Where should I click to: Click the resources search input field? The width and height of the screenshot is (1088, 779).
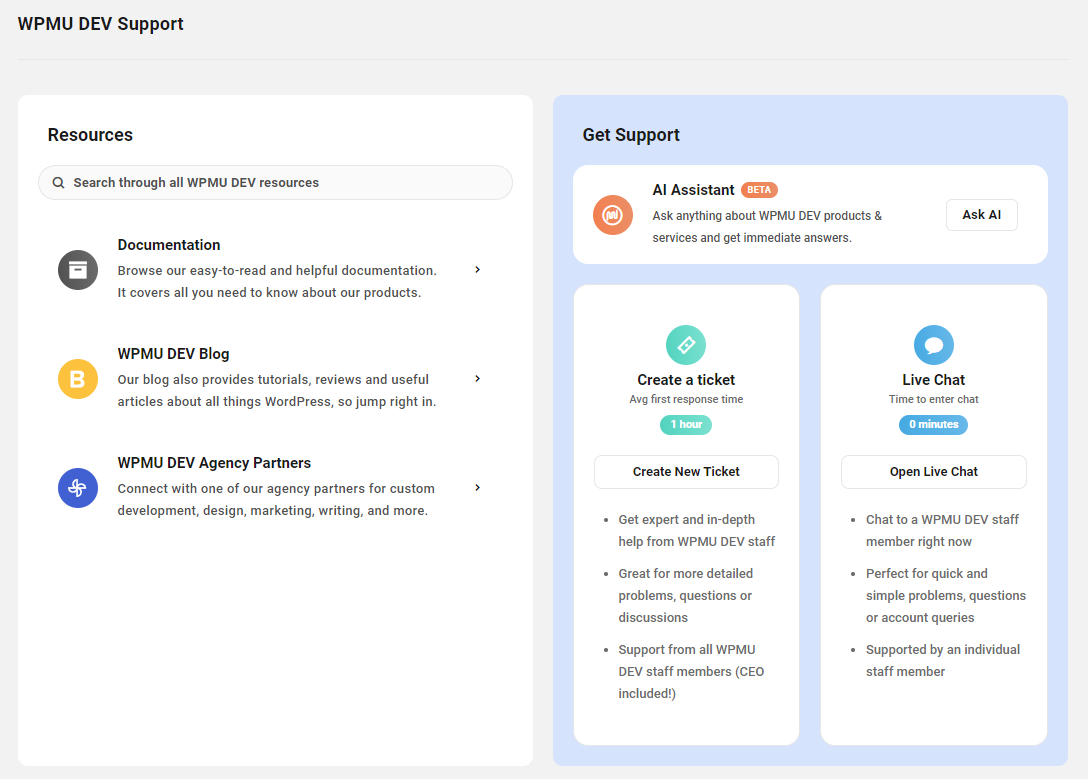click(275, 182)
